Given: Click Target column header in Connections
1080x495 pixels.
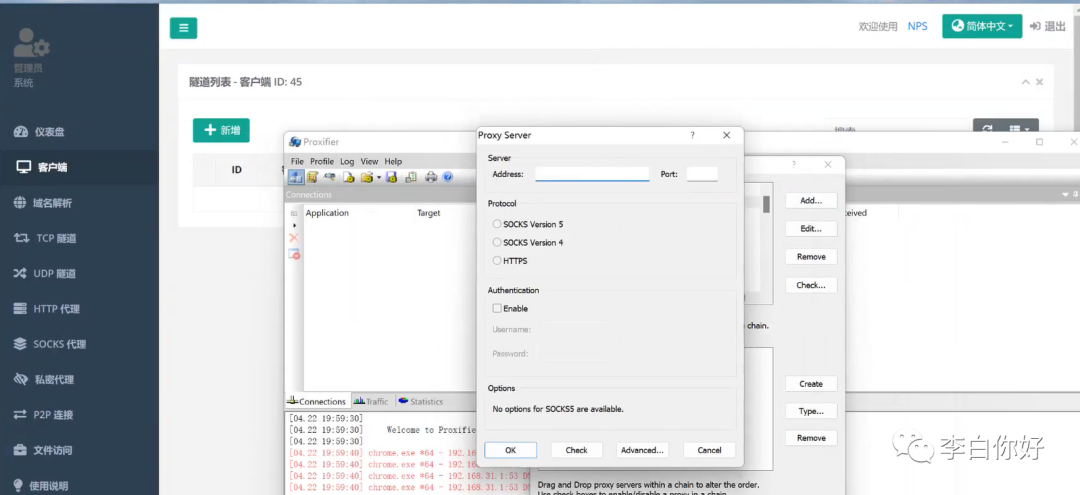Looking at the screenshot, I should [428, 213].
